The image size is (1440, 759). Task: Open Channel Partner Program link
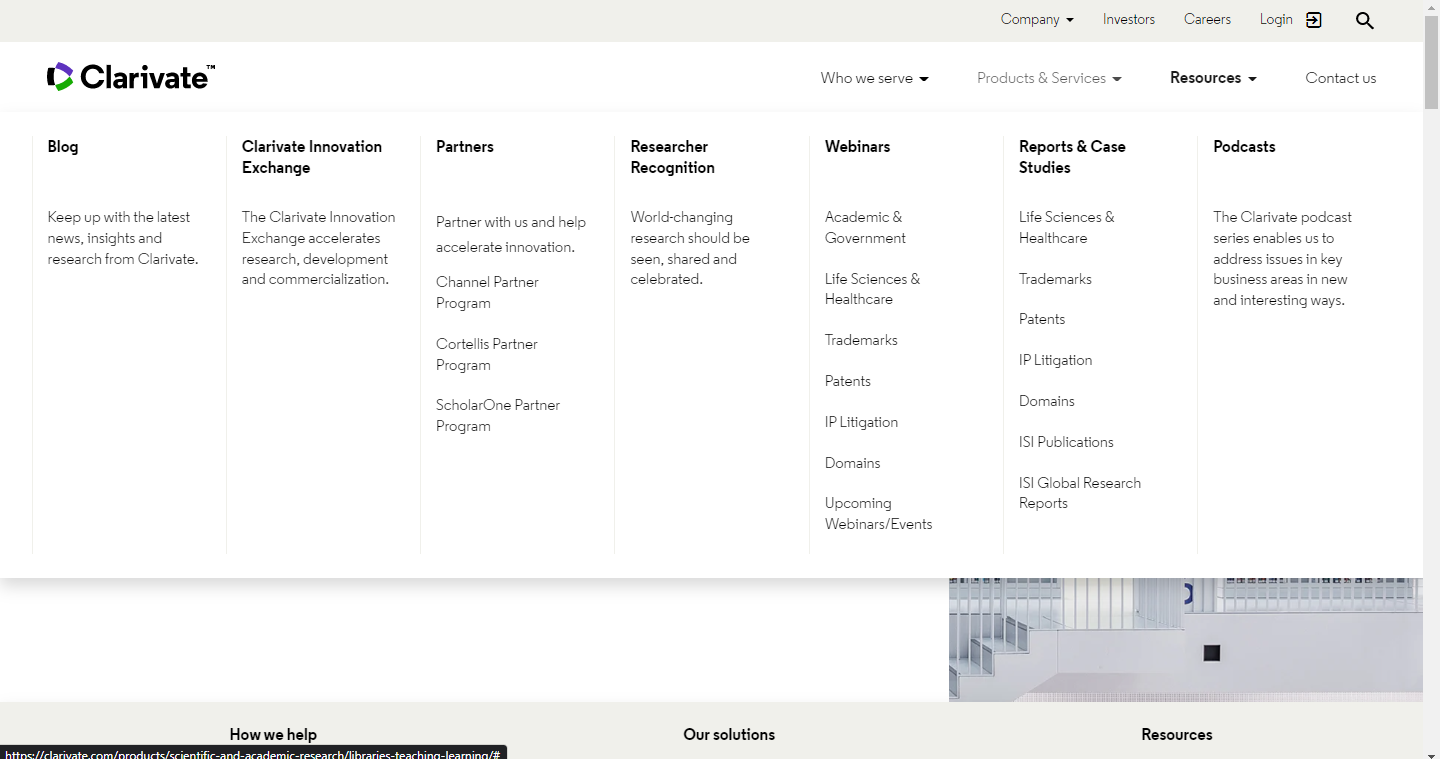coord(487,292)
